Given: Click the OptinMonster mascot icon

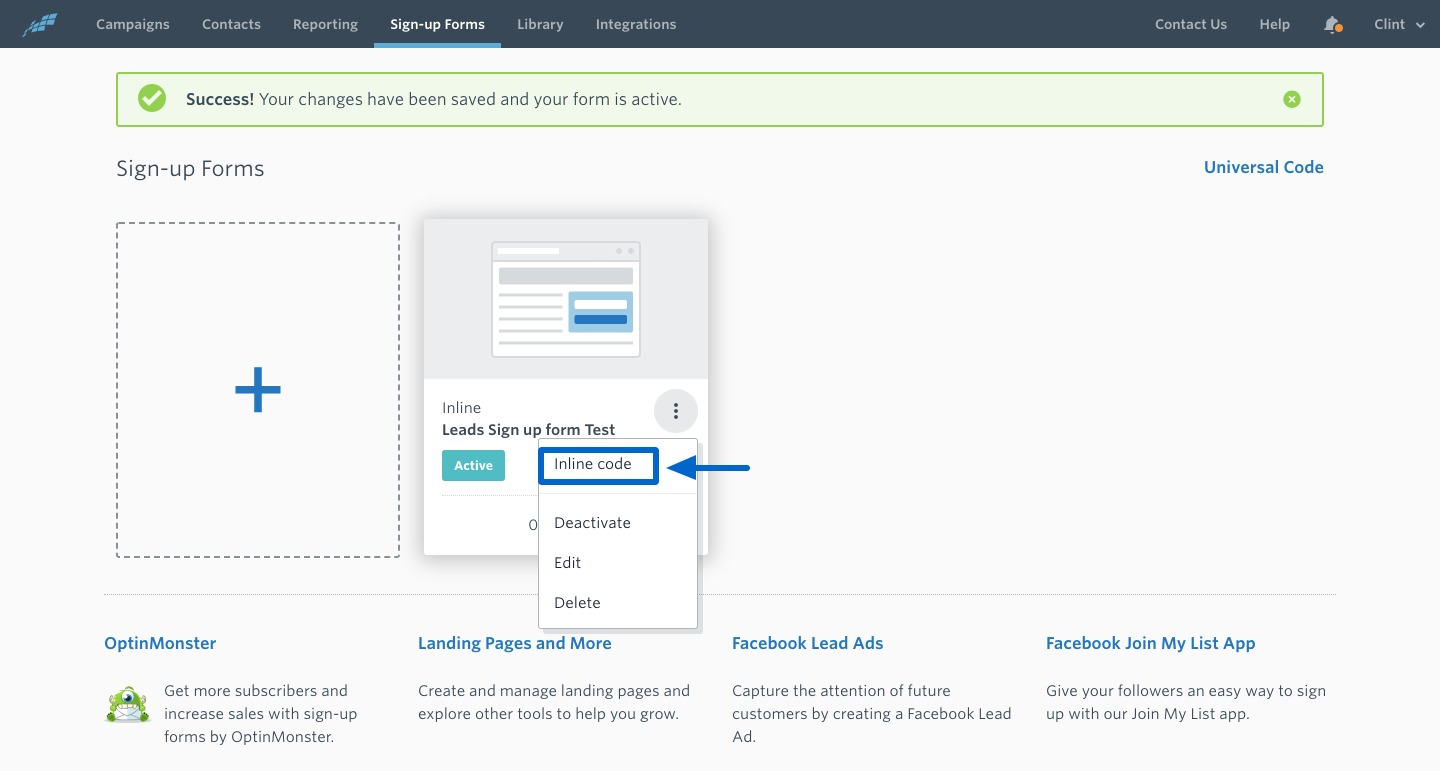Looking at the screenshot, I should 127,704.
